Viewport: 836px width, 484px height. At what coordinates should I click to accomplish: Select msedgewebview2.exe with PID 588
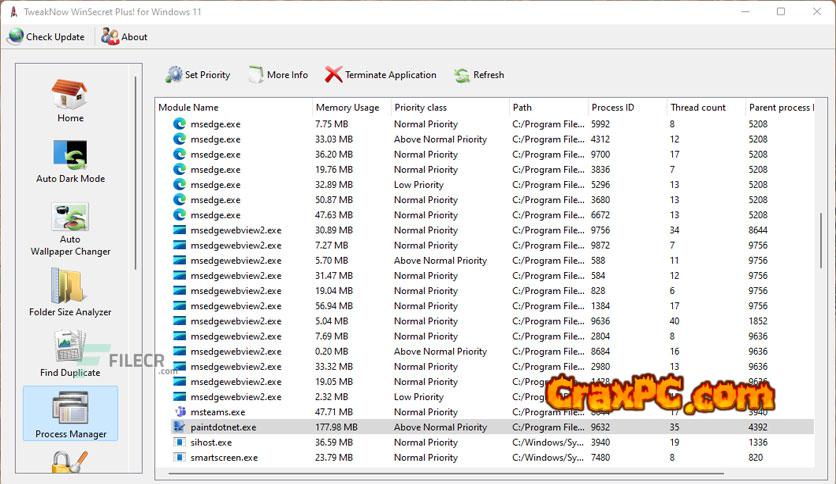click(x=485, y=260)
